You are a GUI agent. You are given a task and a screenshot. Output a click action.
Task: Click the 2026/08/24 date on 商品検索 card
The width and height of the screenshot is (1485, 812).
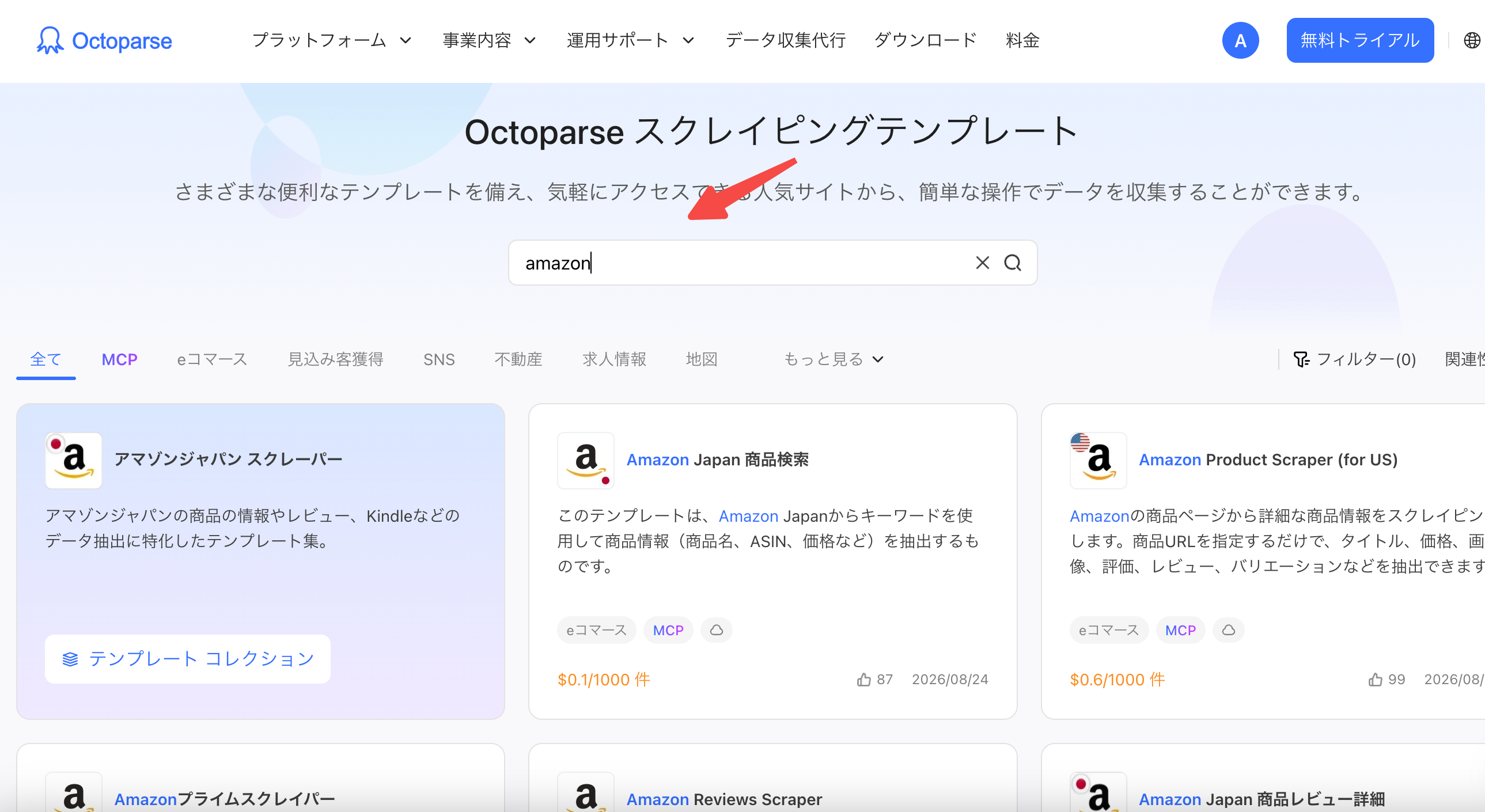pos(949,680)
